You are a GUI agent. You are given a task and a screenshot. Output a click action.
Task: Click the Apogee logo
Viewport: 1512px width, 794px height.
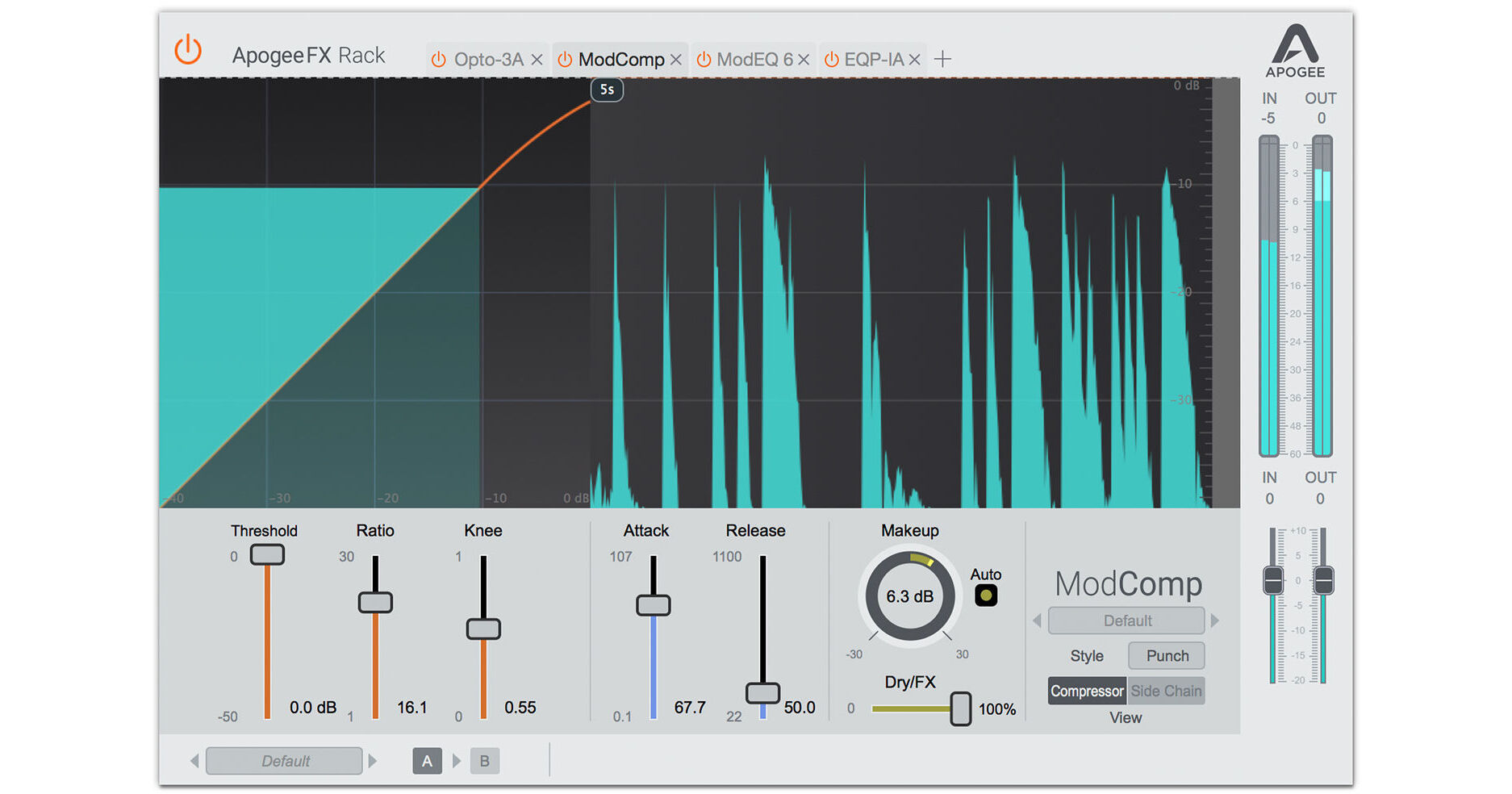coord(1297,50)
